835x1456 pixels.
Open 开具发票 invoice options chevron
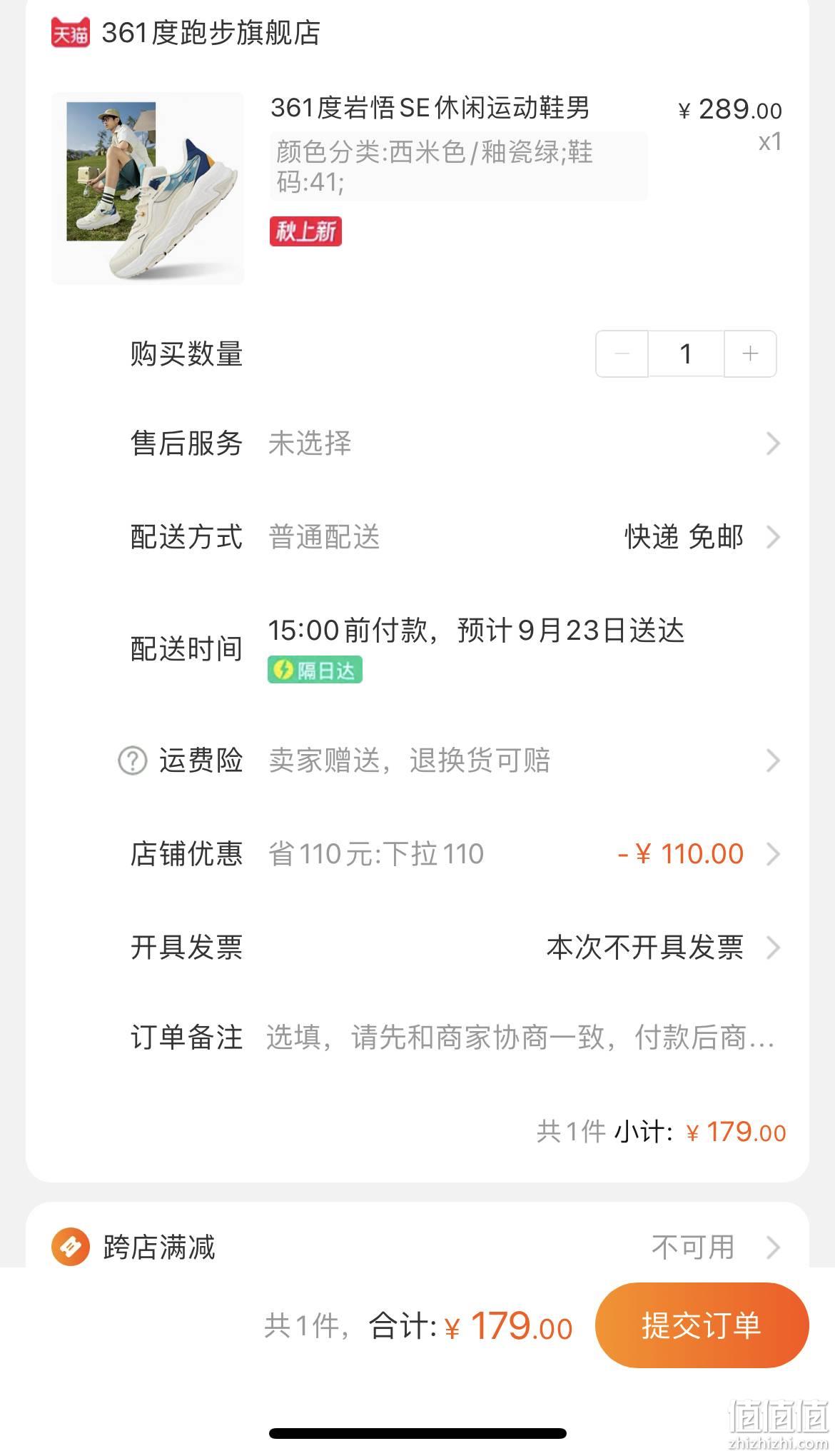tap(773, 948)
